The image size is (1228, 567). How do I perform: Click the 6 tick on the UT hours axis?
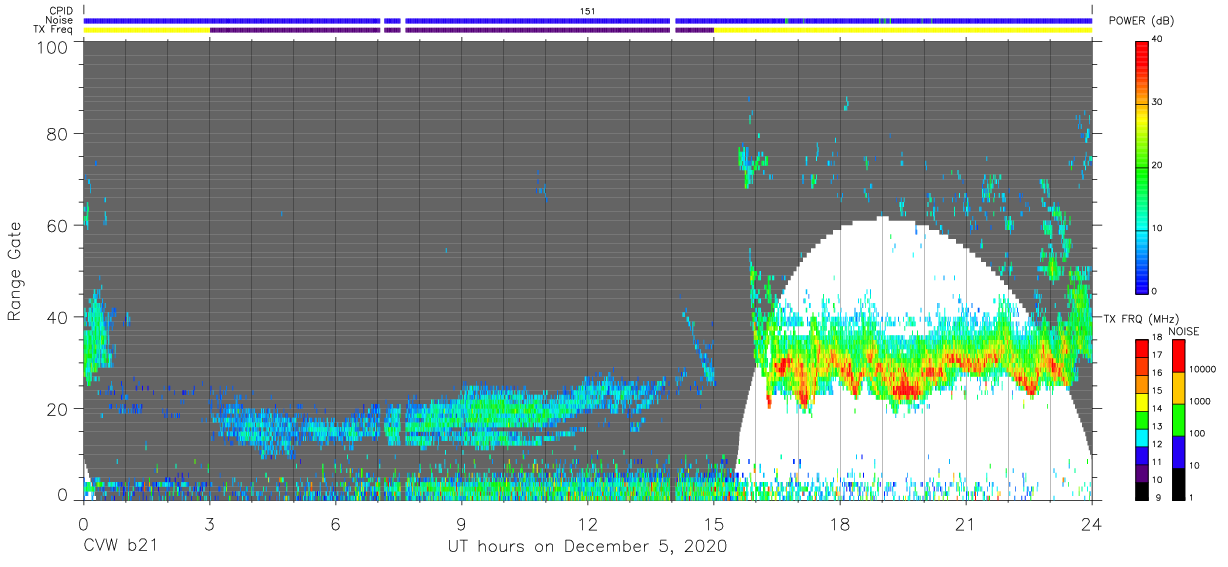point(335,523)
